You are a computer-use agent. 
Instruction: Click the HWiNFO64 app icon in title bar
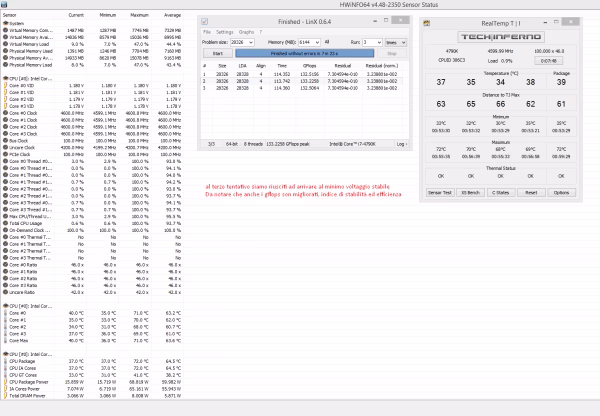click(4, 5)
